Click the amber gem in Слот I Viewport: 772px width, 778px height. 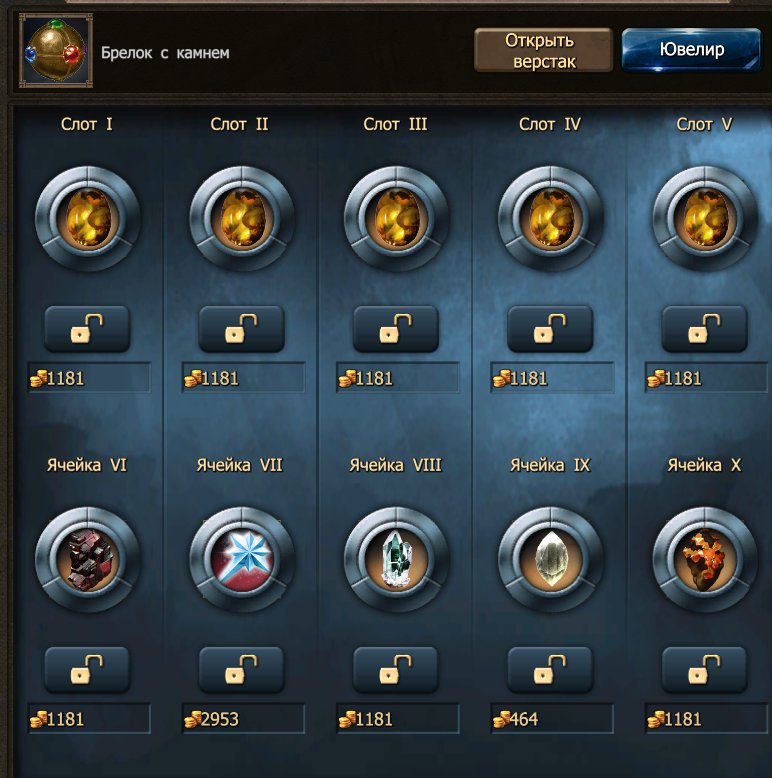(88, 218)
